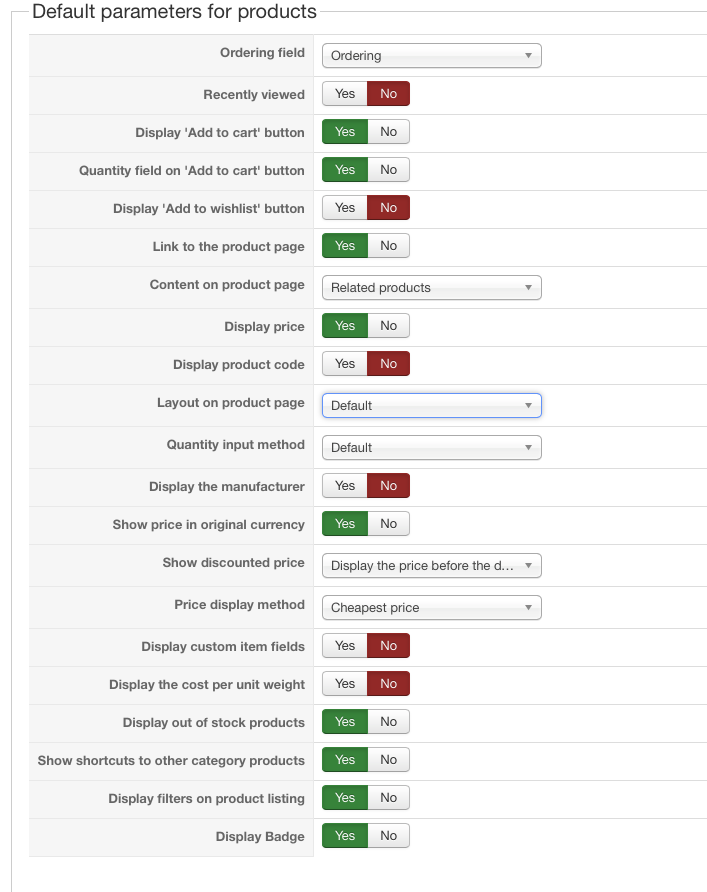Open Quantity input method dropdown
The width and height of the screenshot is (707, 892).
pos(431,448)
